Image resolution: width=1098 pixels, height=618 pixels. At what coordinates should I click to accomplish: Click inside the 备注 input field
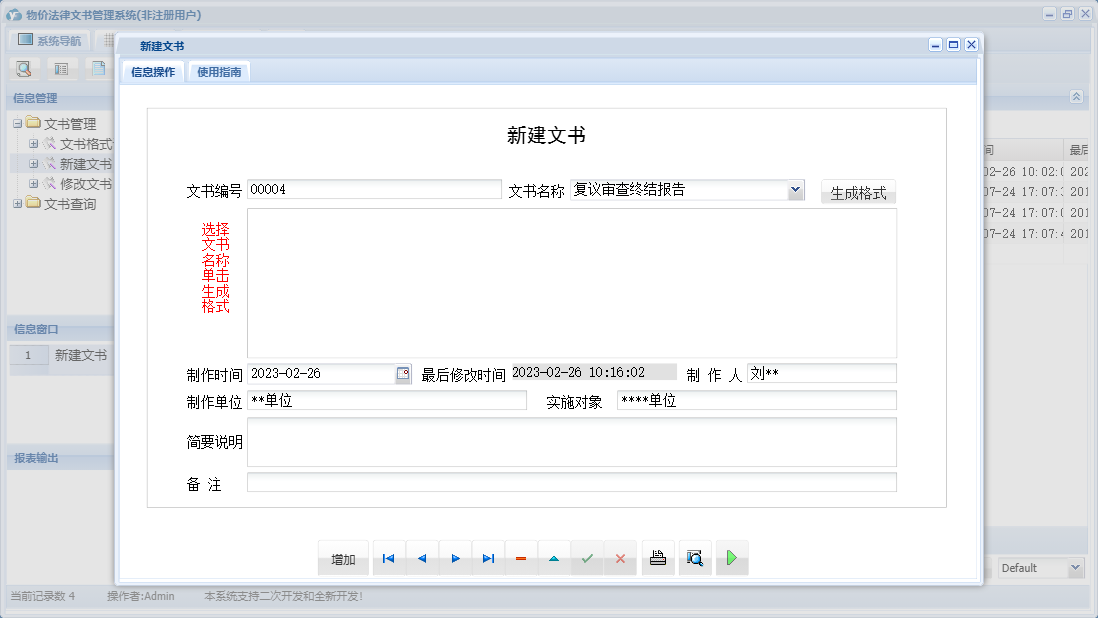(x=570, y=482)
